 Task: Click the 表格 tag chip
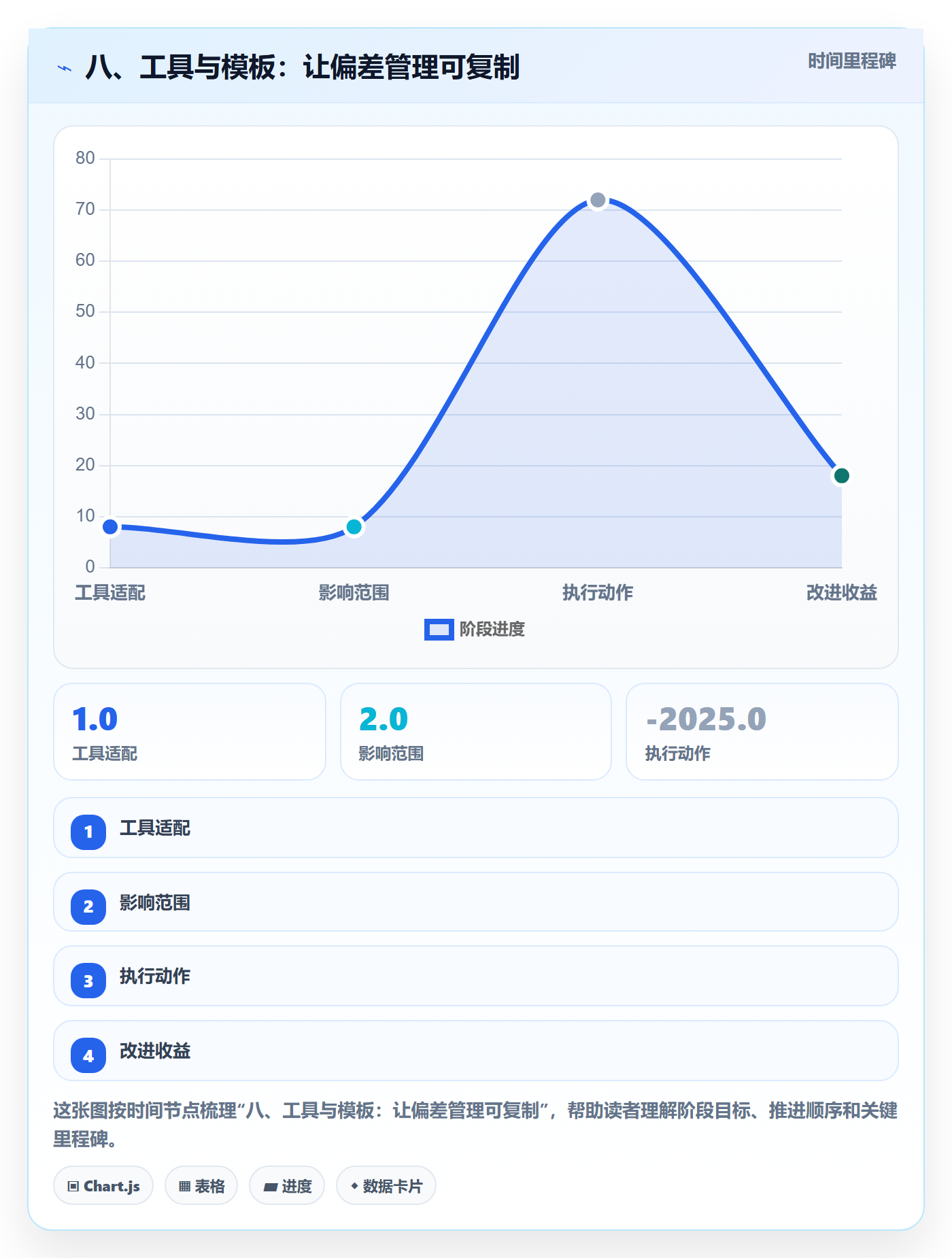point(201,1186)
